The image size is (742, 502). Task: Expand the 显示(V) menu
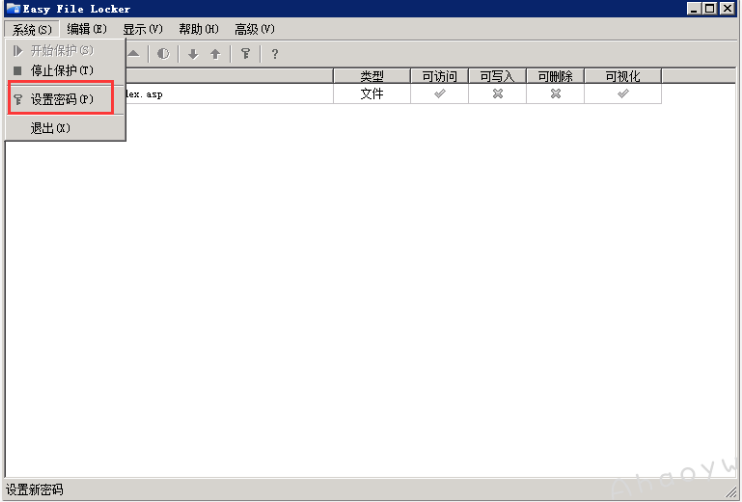point(142,30)
